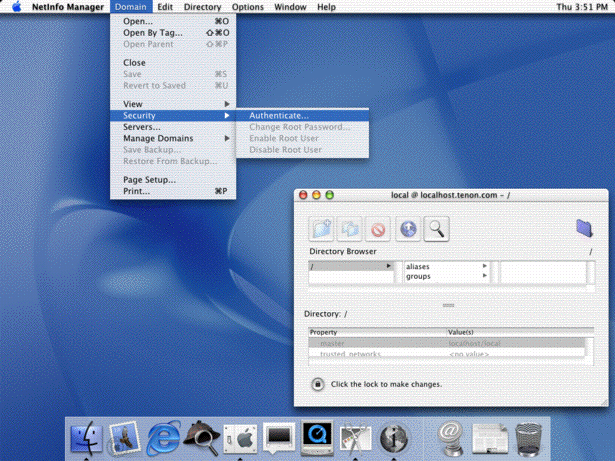Open Sherlock from the Dock

(202, 439)
